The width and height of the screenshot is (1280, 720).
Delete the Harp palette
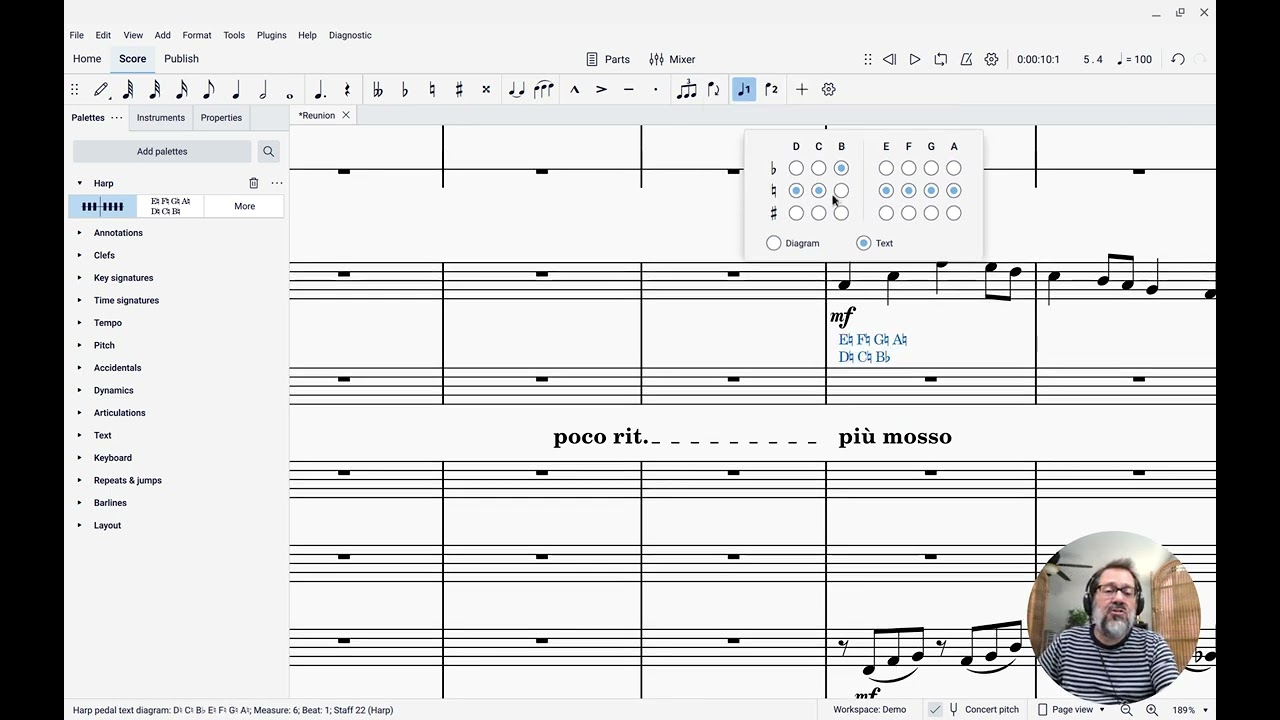pos(253,183)
